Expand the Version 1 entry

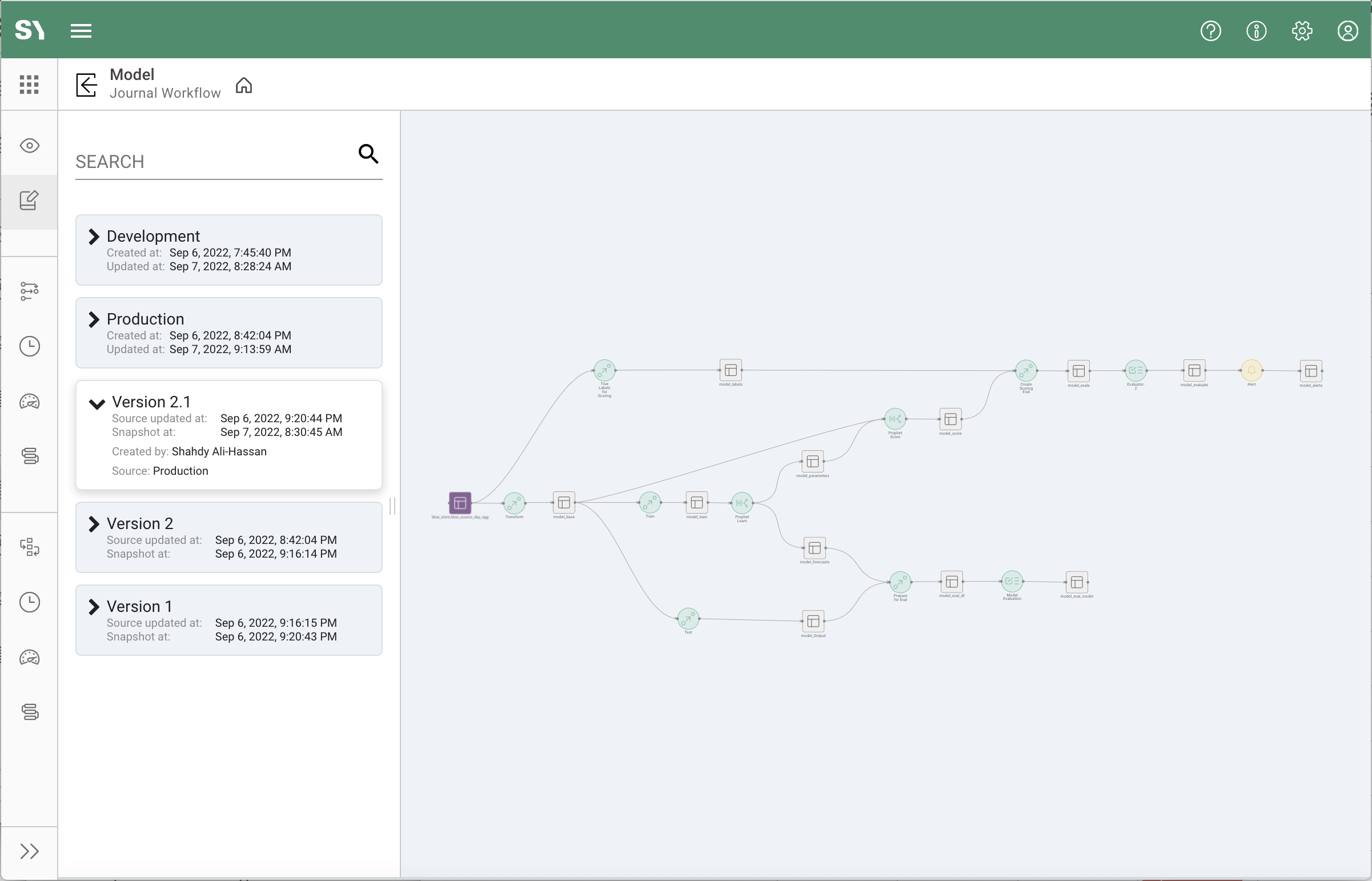[x=94, y=606]
